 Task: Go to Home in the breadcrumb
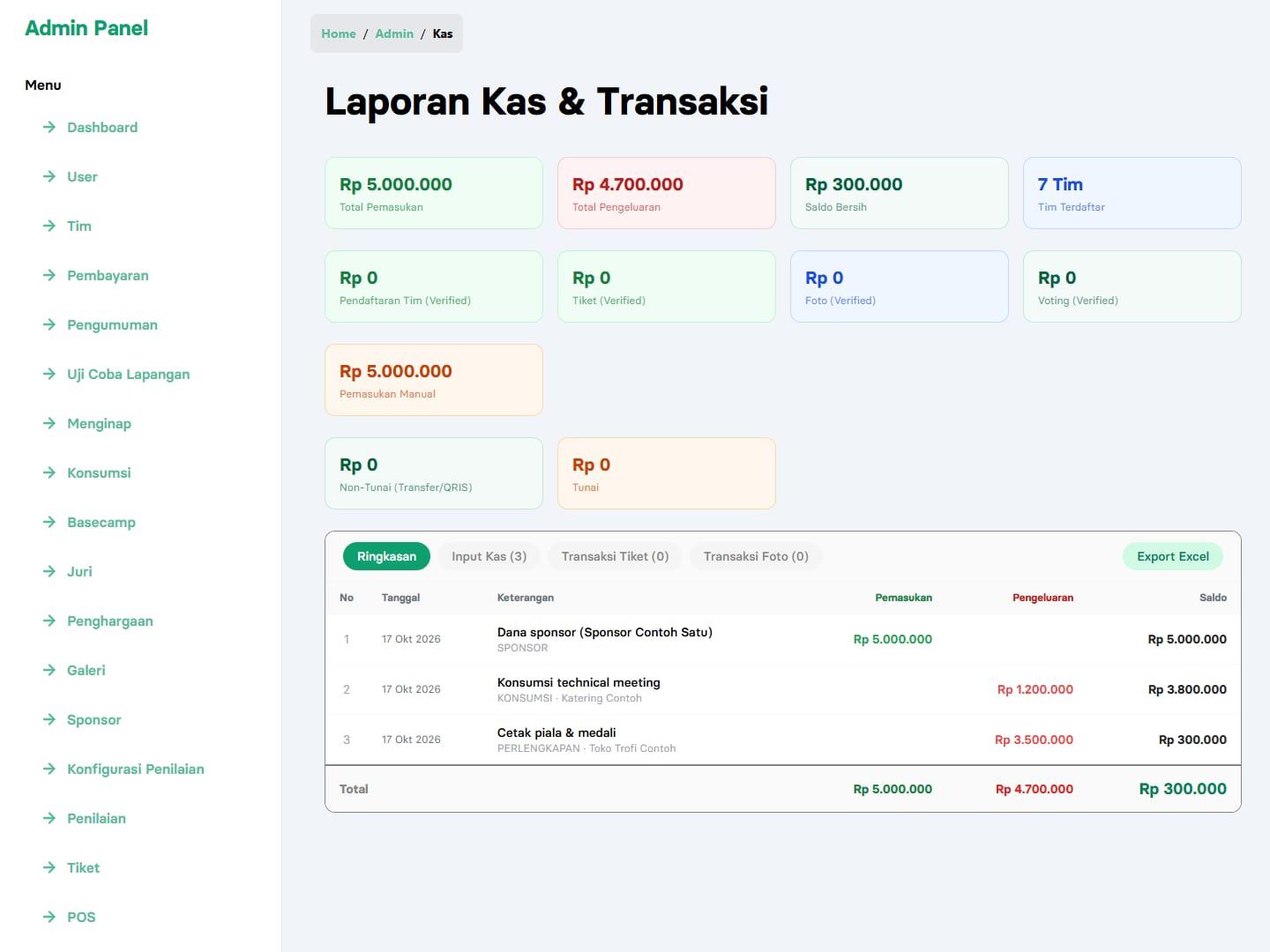339,33
